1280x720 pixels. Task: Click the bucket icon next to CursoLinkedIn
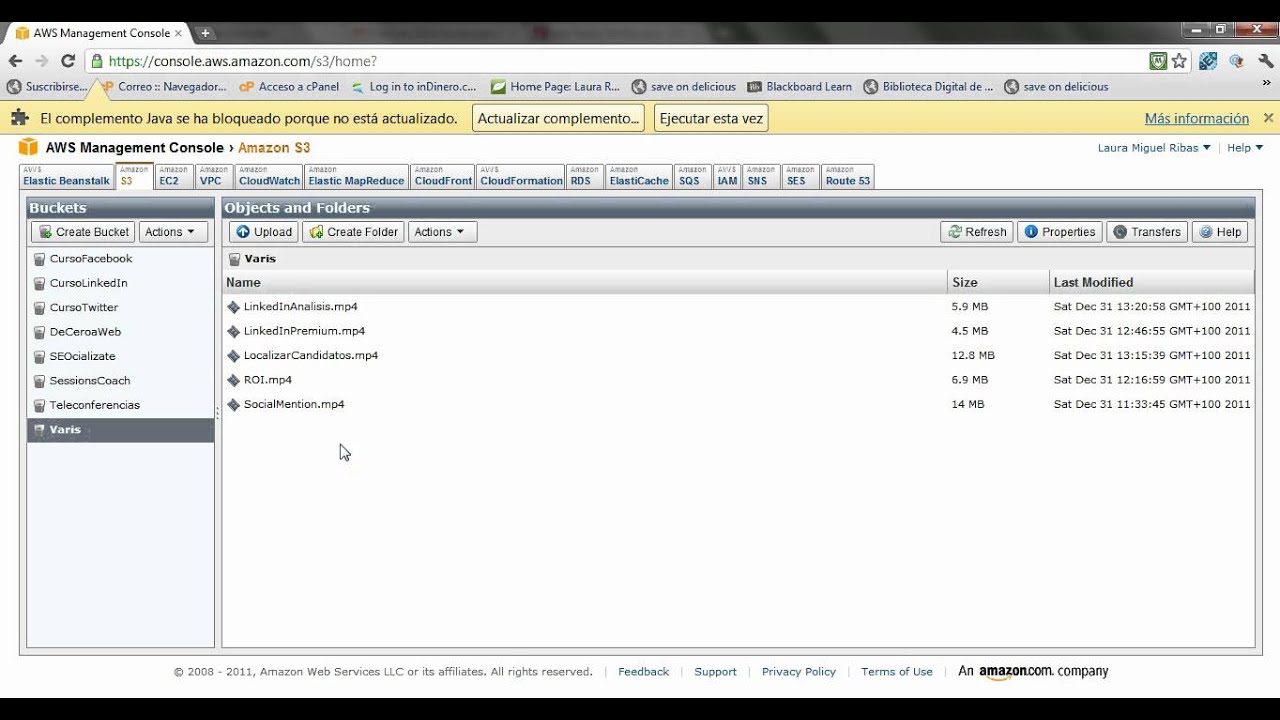click(40, 283)
